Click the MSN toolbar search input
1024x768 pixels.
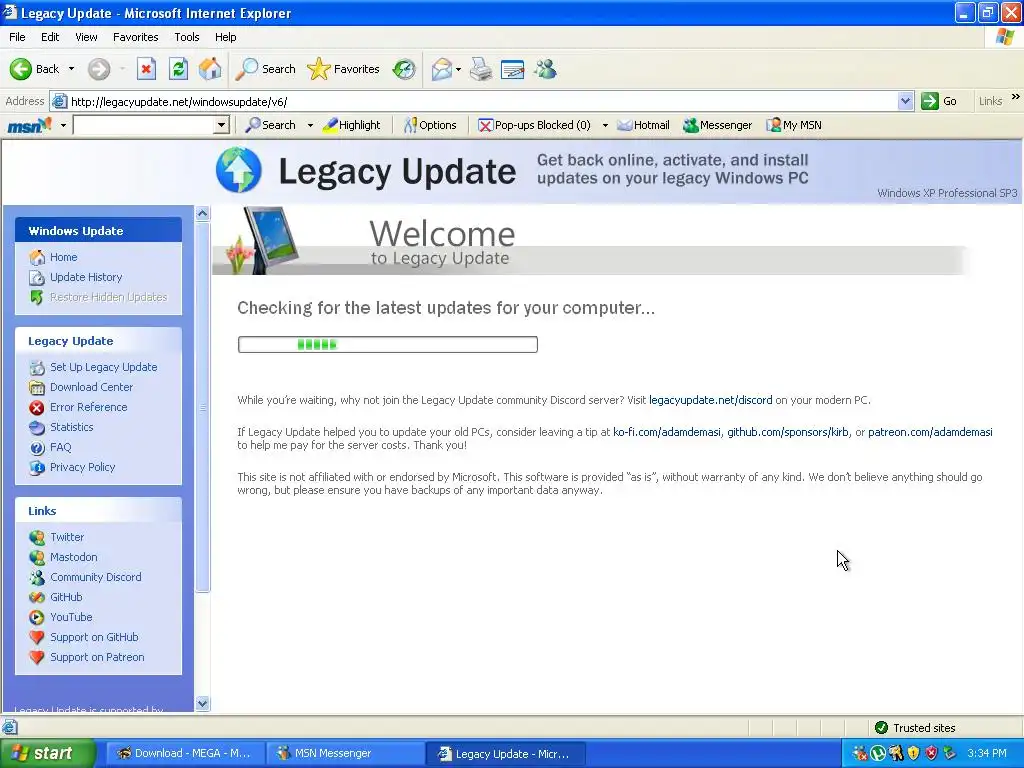coord(144,125)
